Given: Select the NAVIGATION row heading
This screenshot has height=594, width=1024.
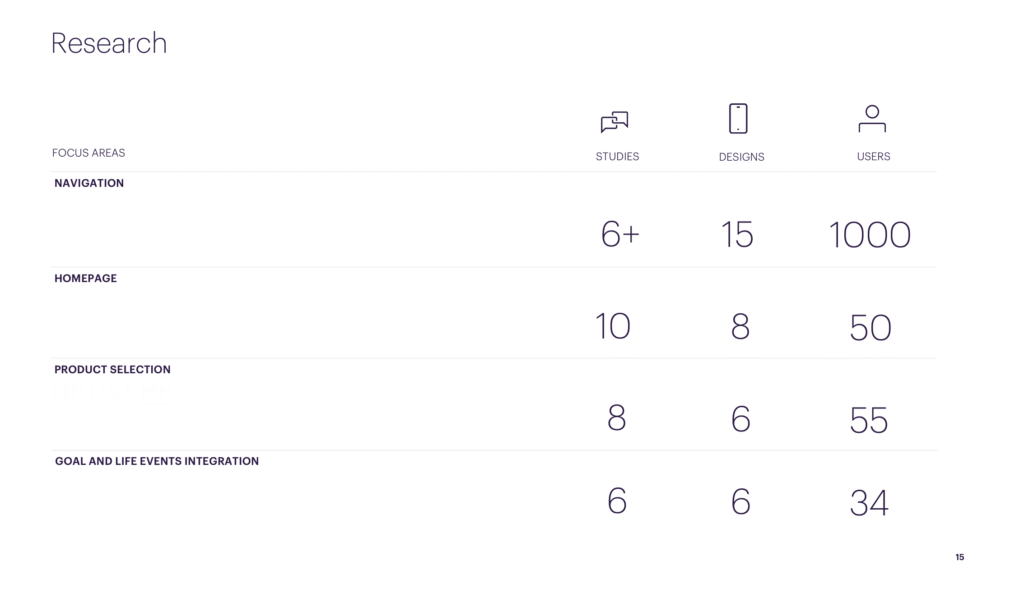Looking at the screenshot, I should coord(89,183).
